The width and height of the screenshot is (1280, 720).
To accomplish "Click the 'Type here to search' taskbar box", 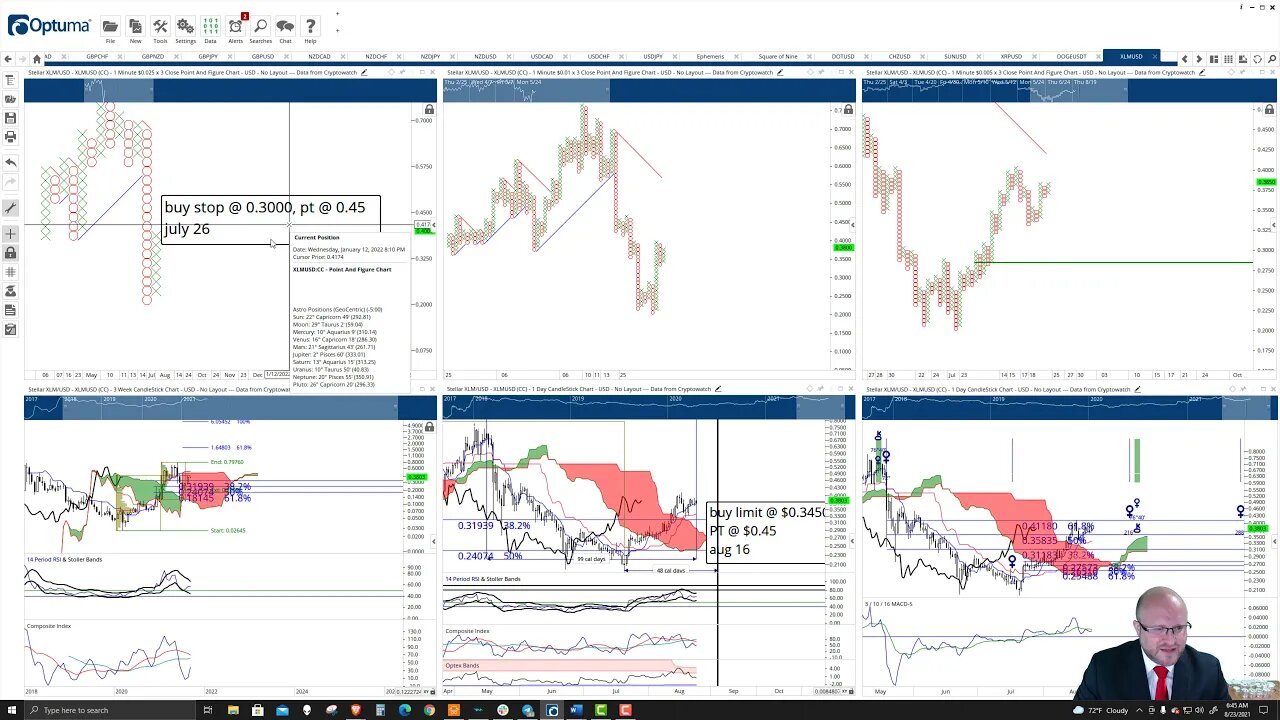I will coord(110,710).
